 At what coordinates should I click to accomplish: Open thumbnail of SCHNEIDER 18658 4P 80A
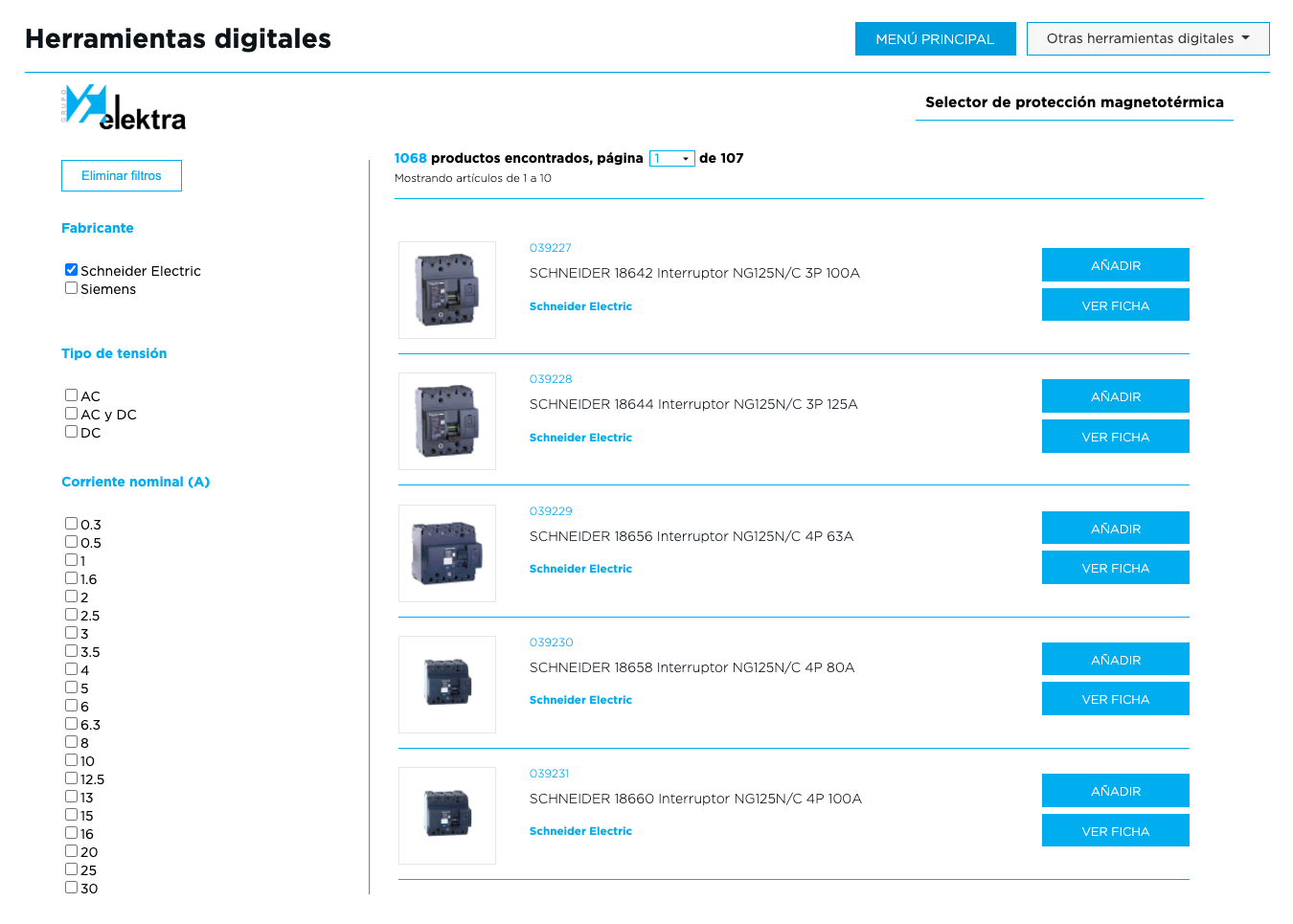pyautogui.click(x=447, y=685)
